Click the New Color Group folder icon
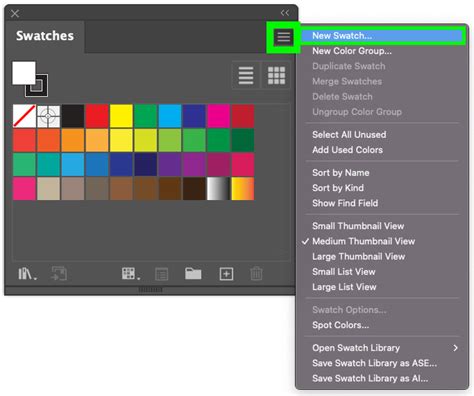 (x=193, y=274)
